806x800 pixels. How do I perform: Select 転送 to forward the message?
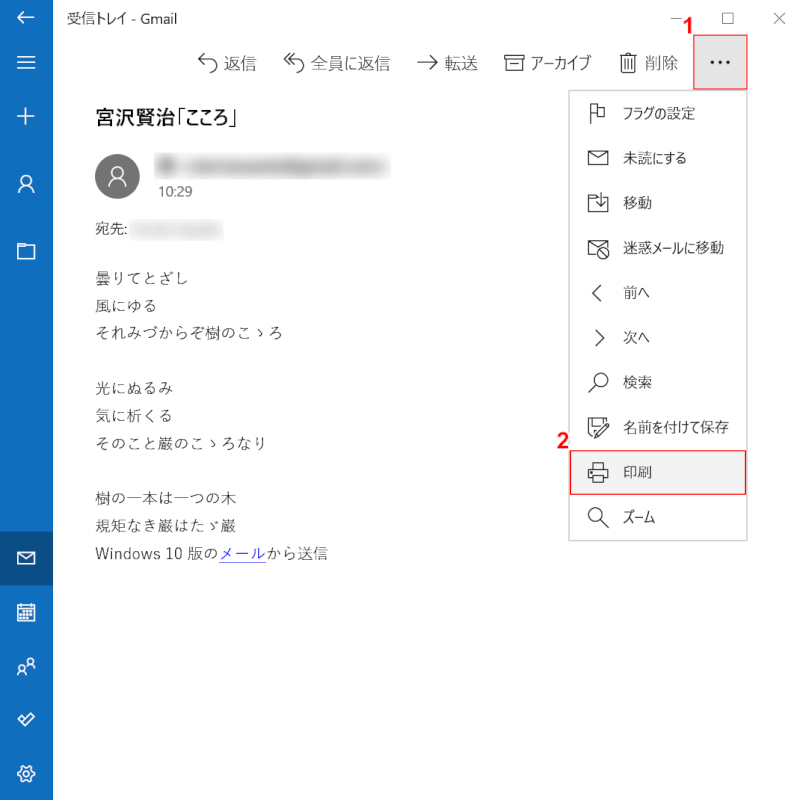pyautogui.click(x=447, y=62)
